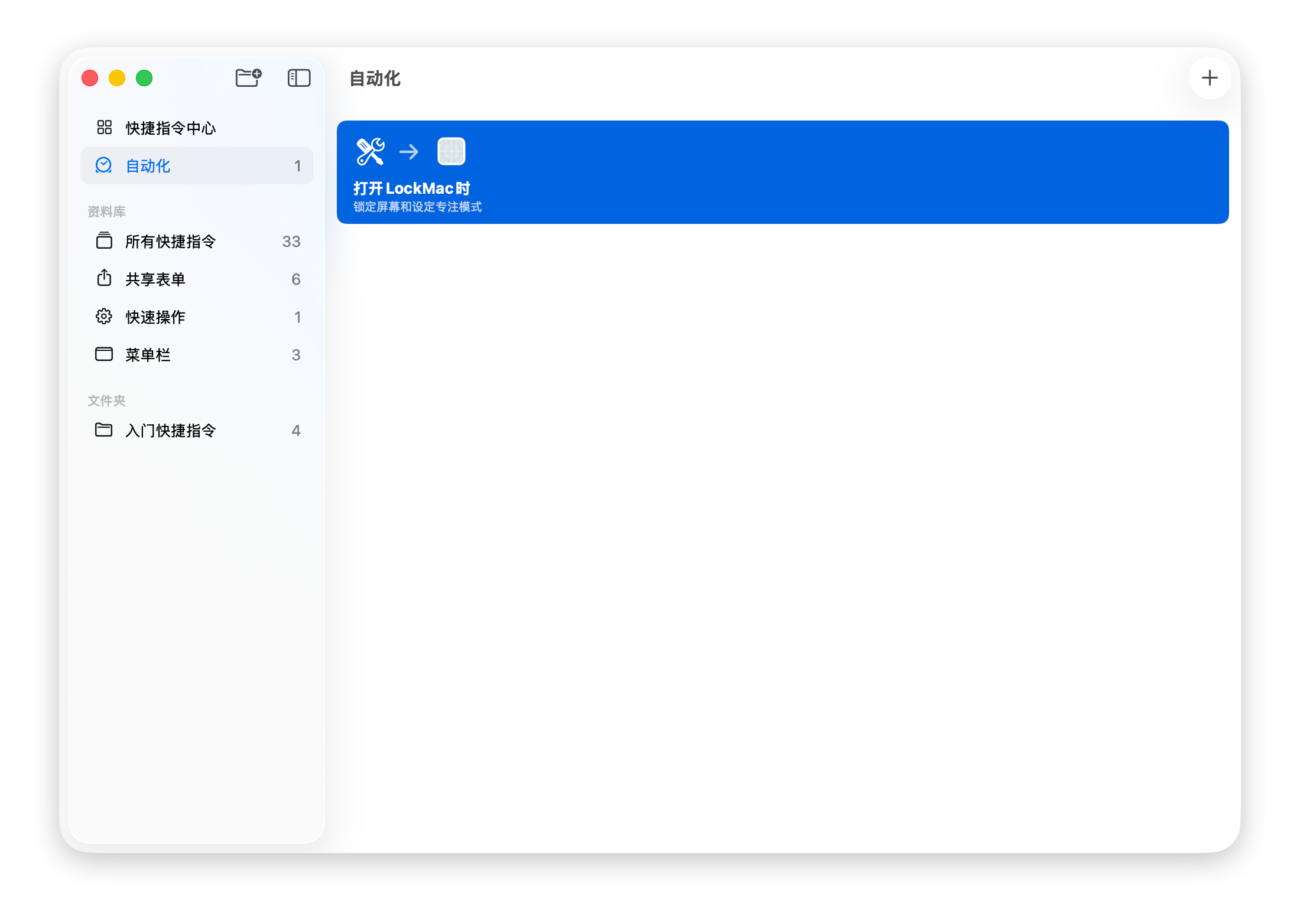This screenshot has width=1300, height=924.
Task: Click the 共享表单 share icon
Action: click(x=104, y=278)
